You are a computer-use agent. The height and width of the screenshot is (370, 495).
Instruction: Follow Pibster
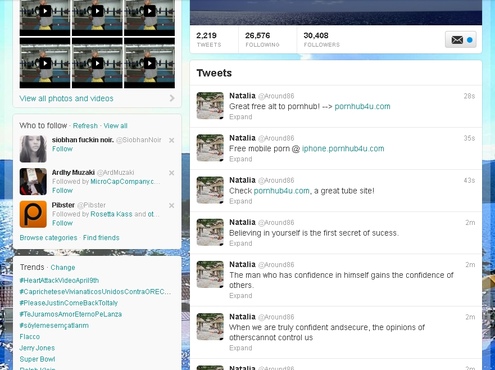click(62, 223)
